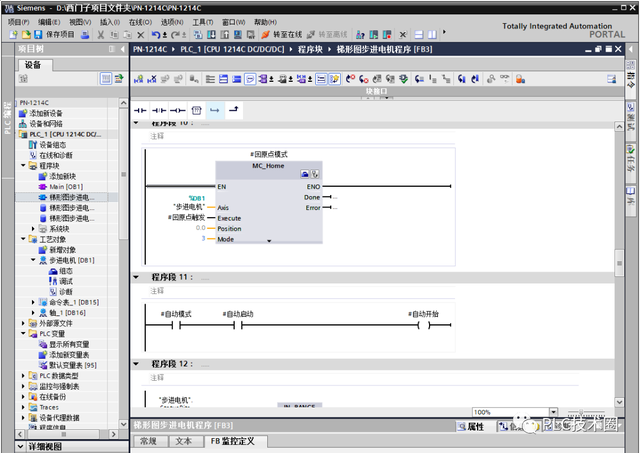Collapse the 工艺对象 folder
This screenshot has width=640, height=453.
23,239
